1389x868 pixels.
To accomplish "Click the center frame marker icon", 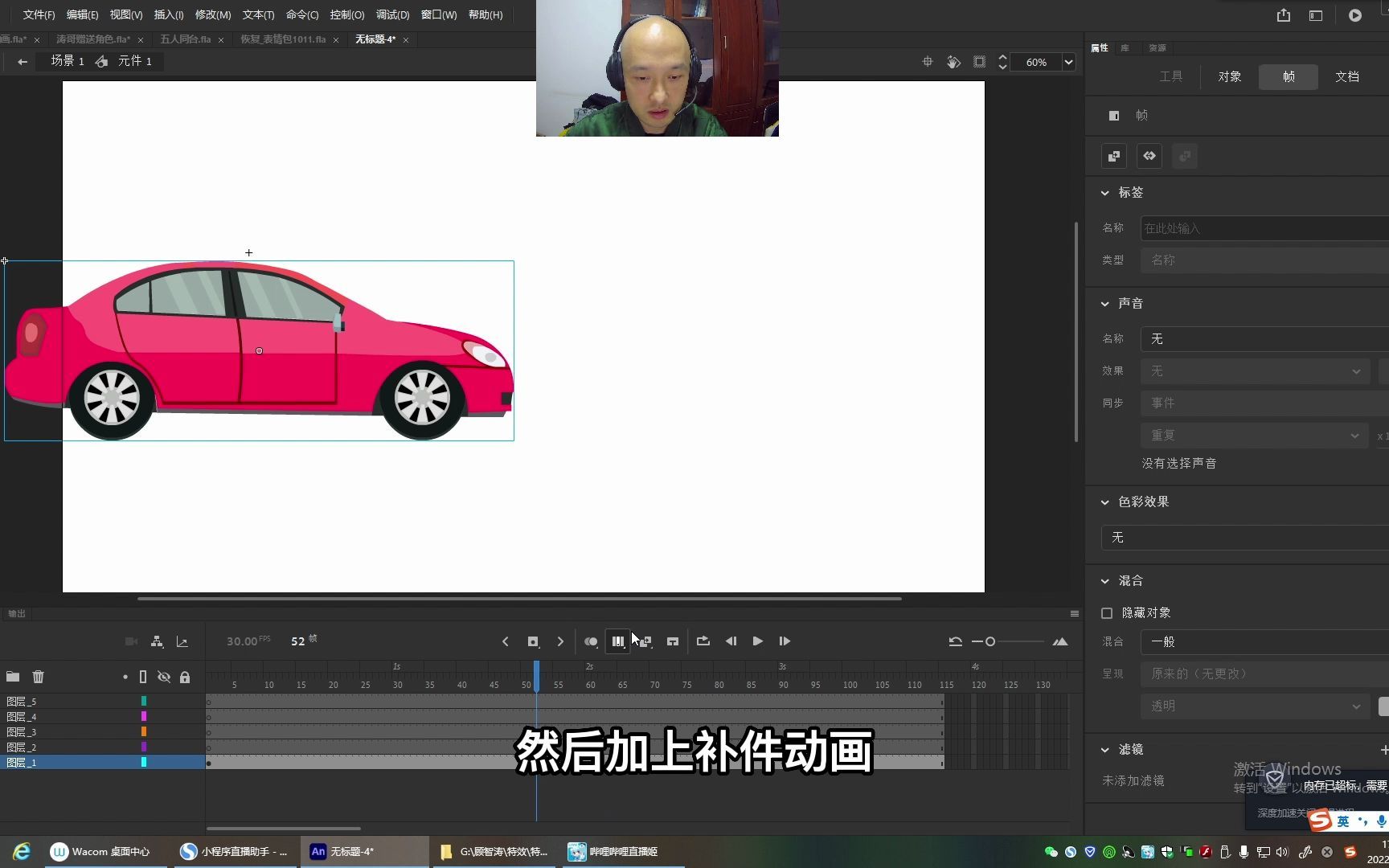I will pyautogui.click(x=673, y=641).
